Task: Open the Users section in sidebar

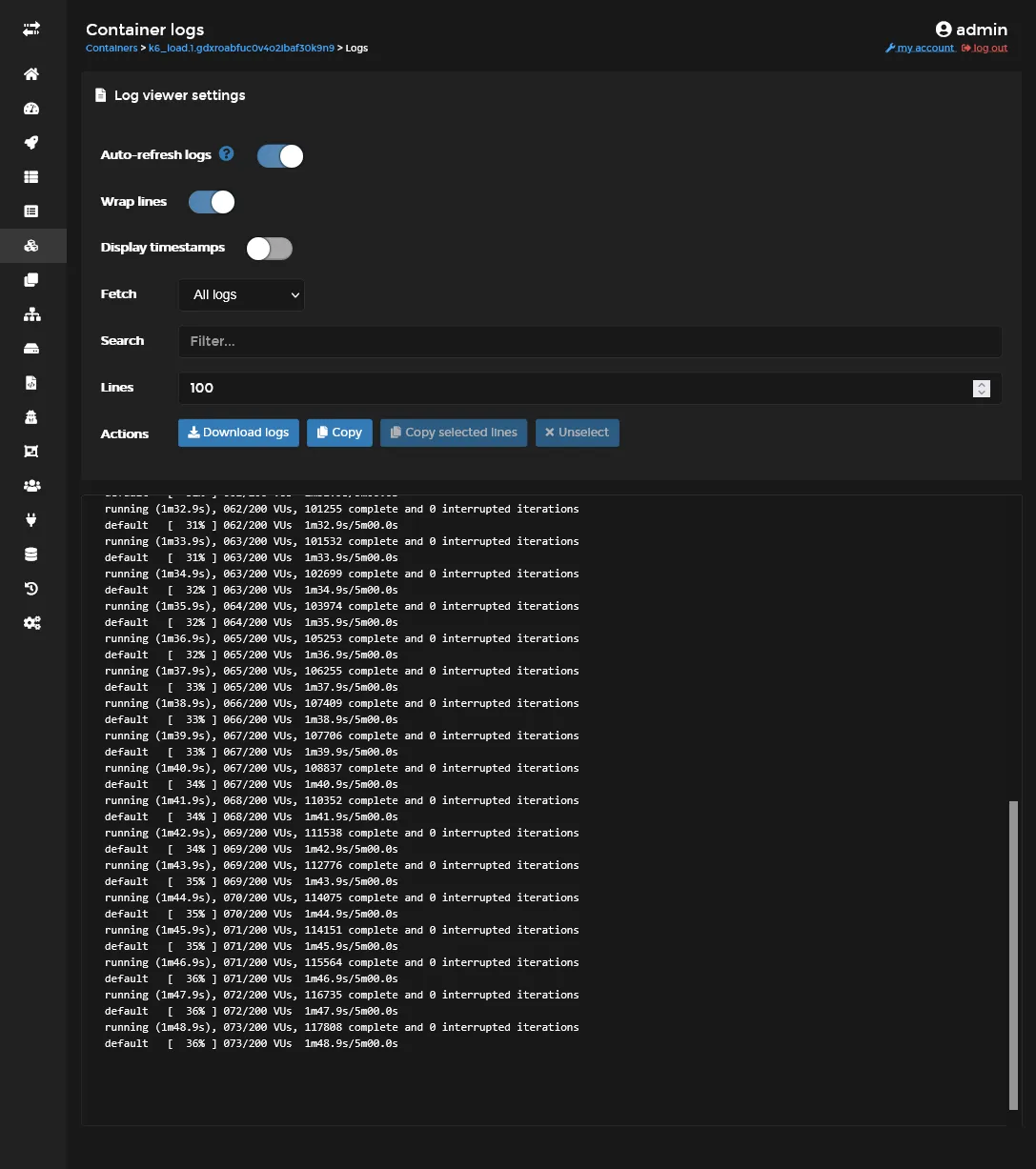Action: [30, 485]
